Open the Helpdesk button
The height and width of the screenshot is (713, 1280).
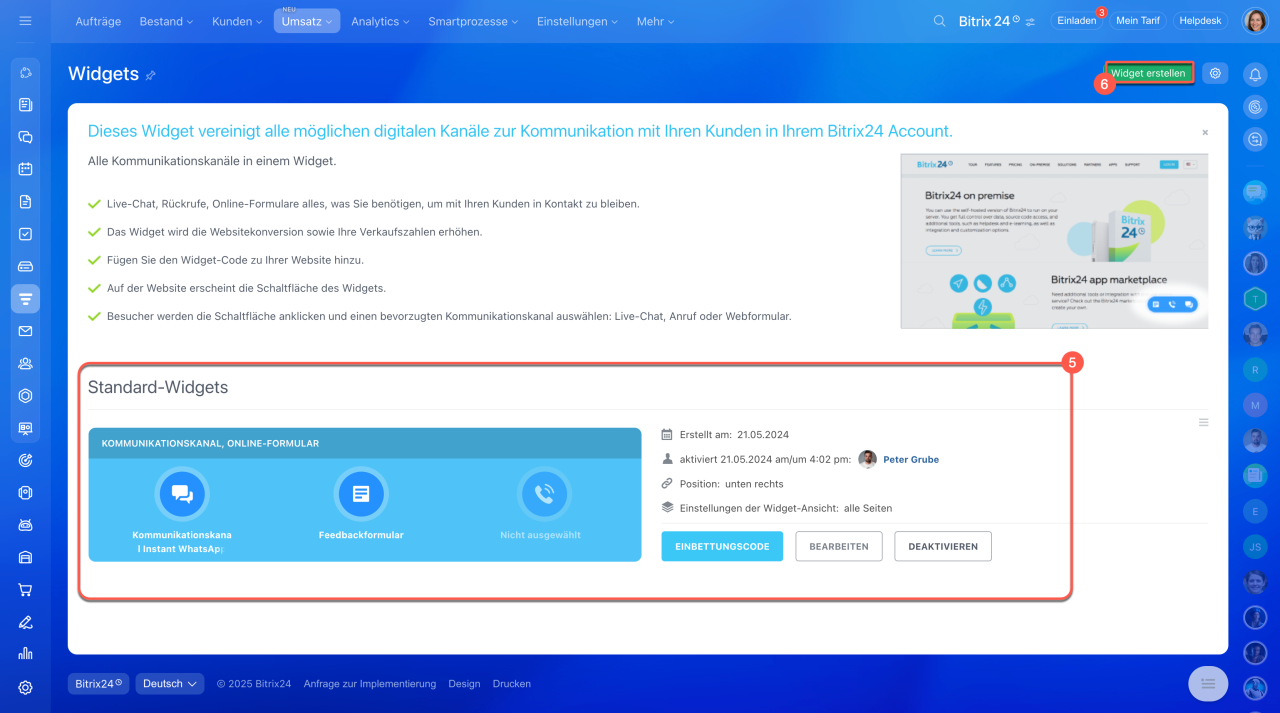[x=1200, y=21]
